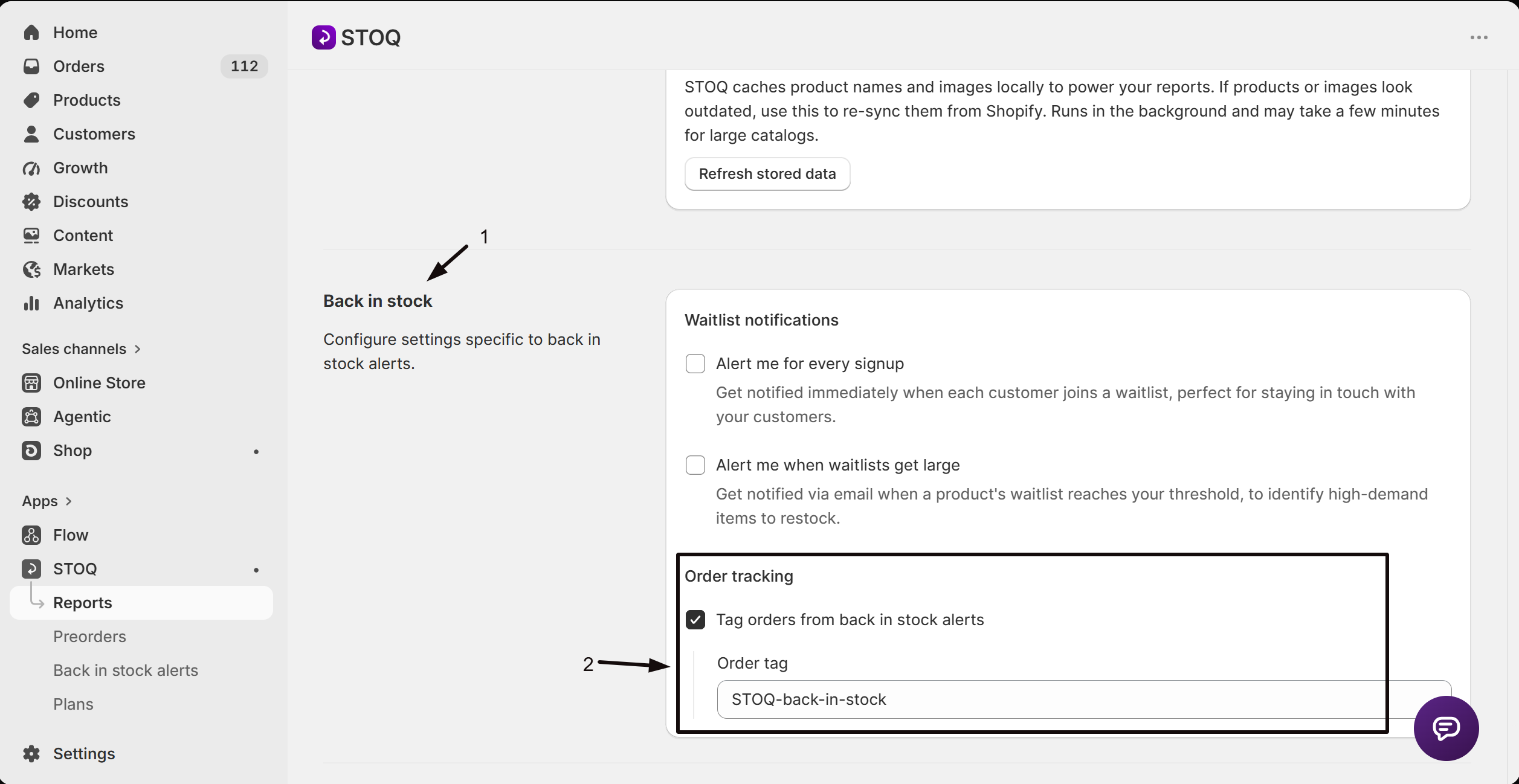Open the Flow app icon

click(31, 535)
